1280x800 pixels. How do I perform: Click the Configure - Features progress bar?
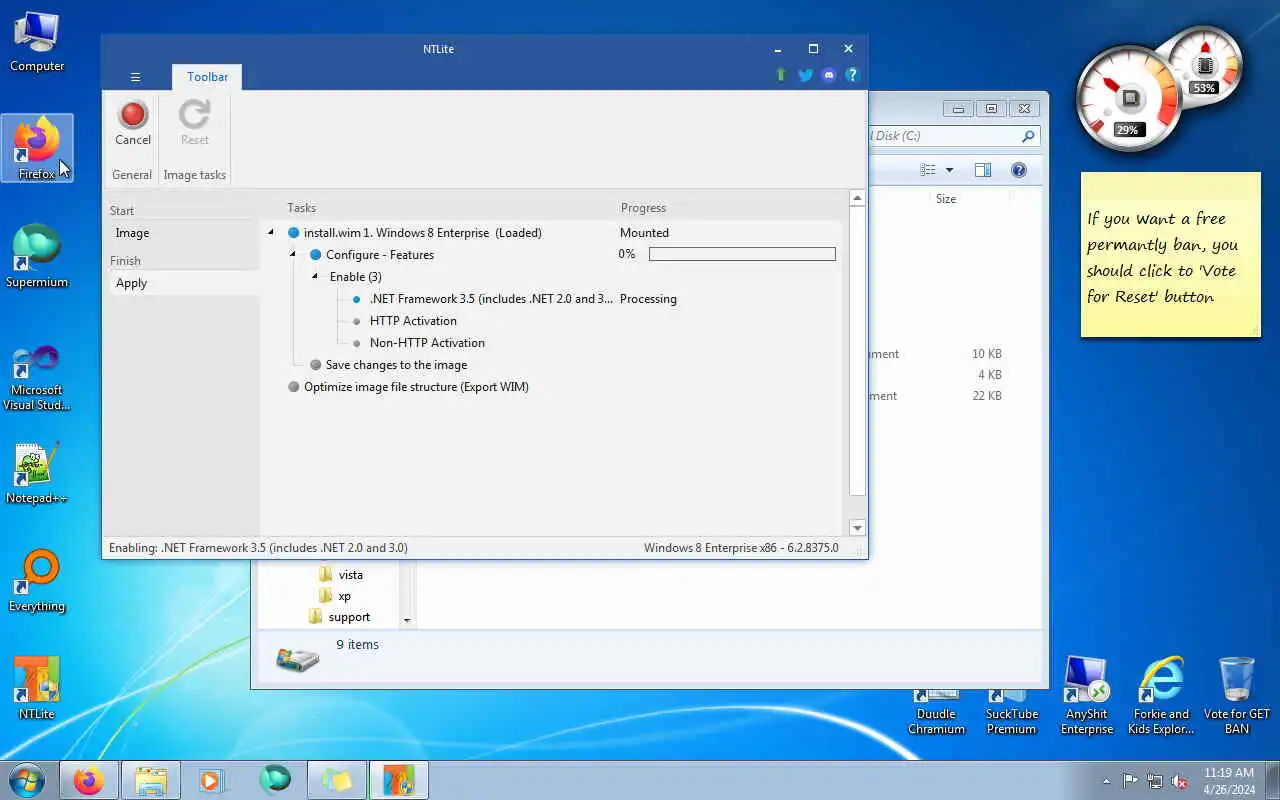(x=742, y=255)
